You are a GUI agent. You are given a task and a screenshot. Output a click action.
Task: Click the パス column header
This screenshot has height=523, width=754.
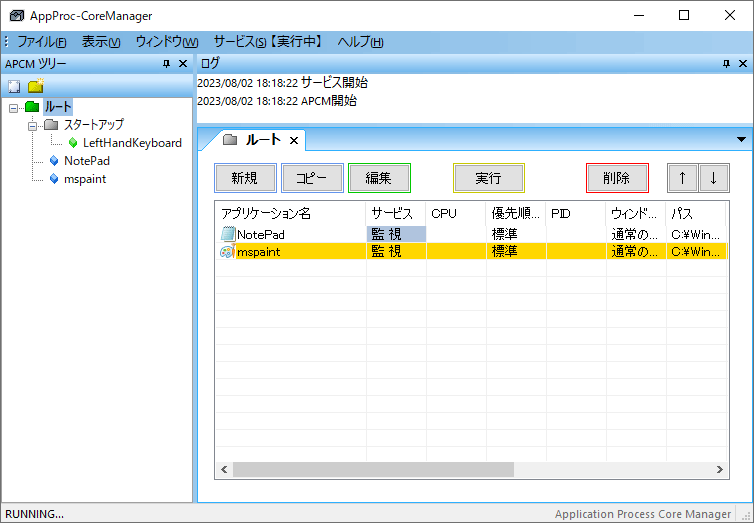point(696,213)
